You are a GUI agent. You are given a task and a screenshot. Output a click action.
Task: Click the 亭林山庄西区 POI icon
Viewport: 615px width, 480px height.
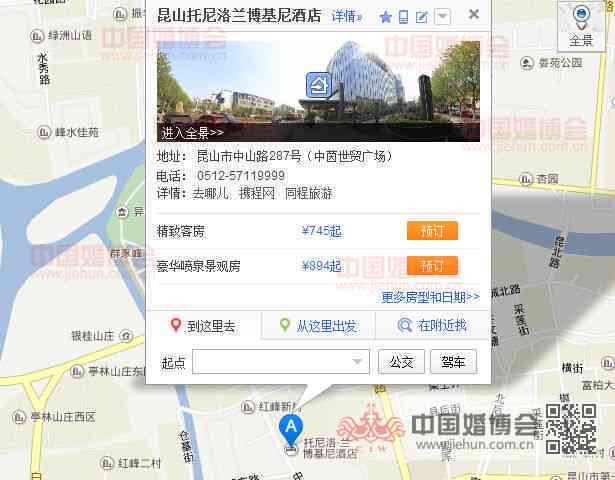(x=19, y=417)
